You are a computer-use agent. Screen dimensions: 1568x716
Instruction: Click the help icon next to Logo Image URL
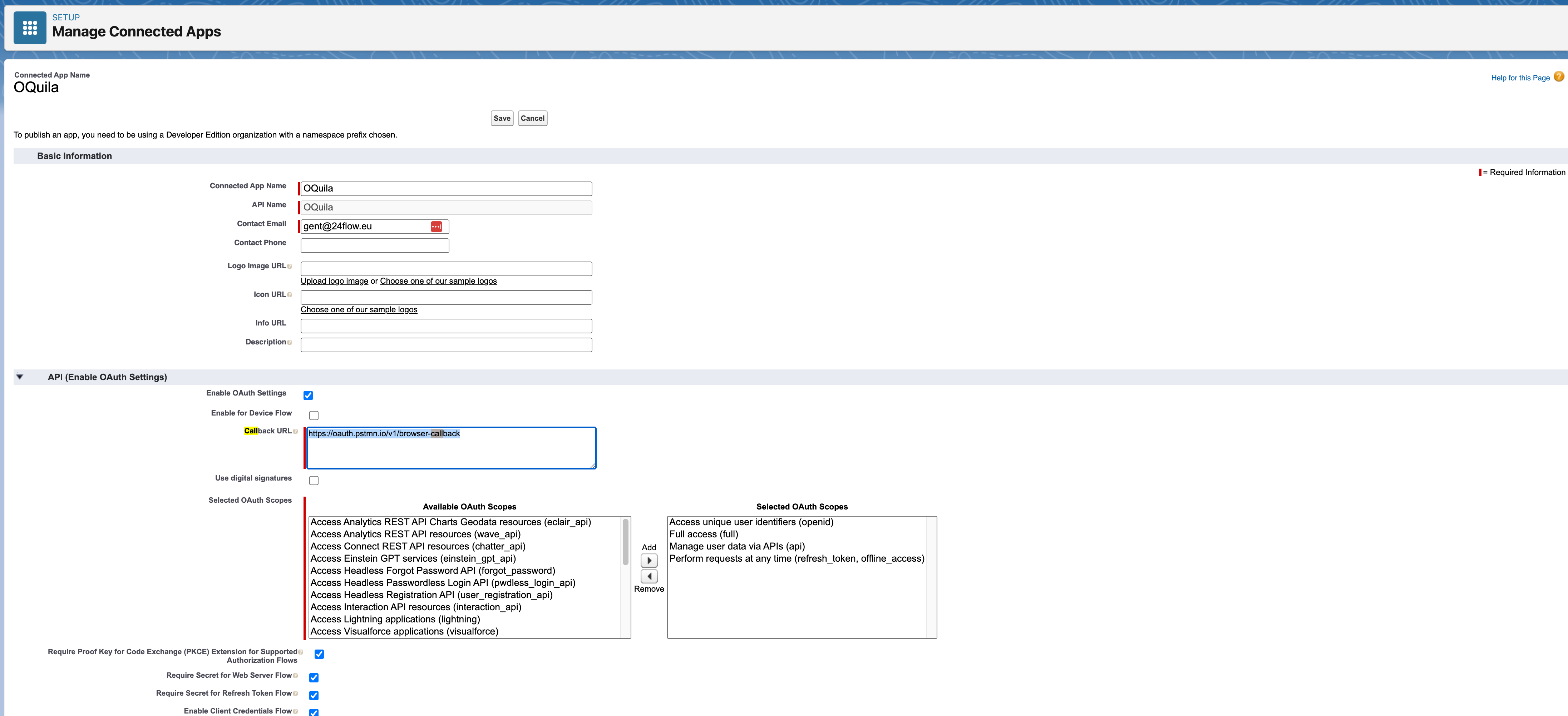[x=290, y=267]
